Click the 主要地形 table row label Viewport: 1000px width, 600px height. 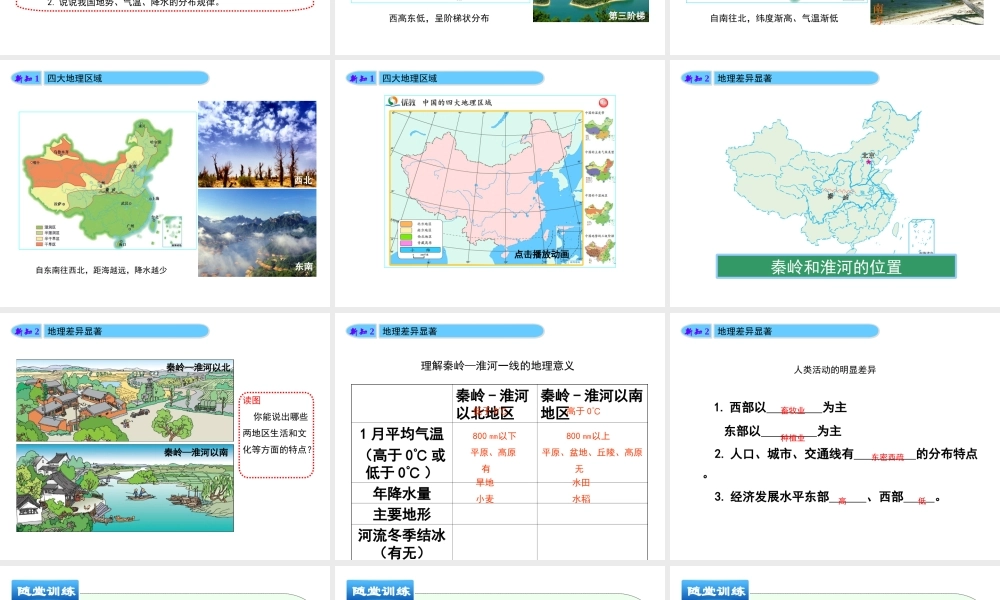[402, 515]
